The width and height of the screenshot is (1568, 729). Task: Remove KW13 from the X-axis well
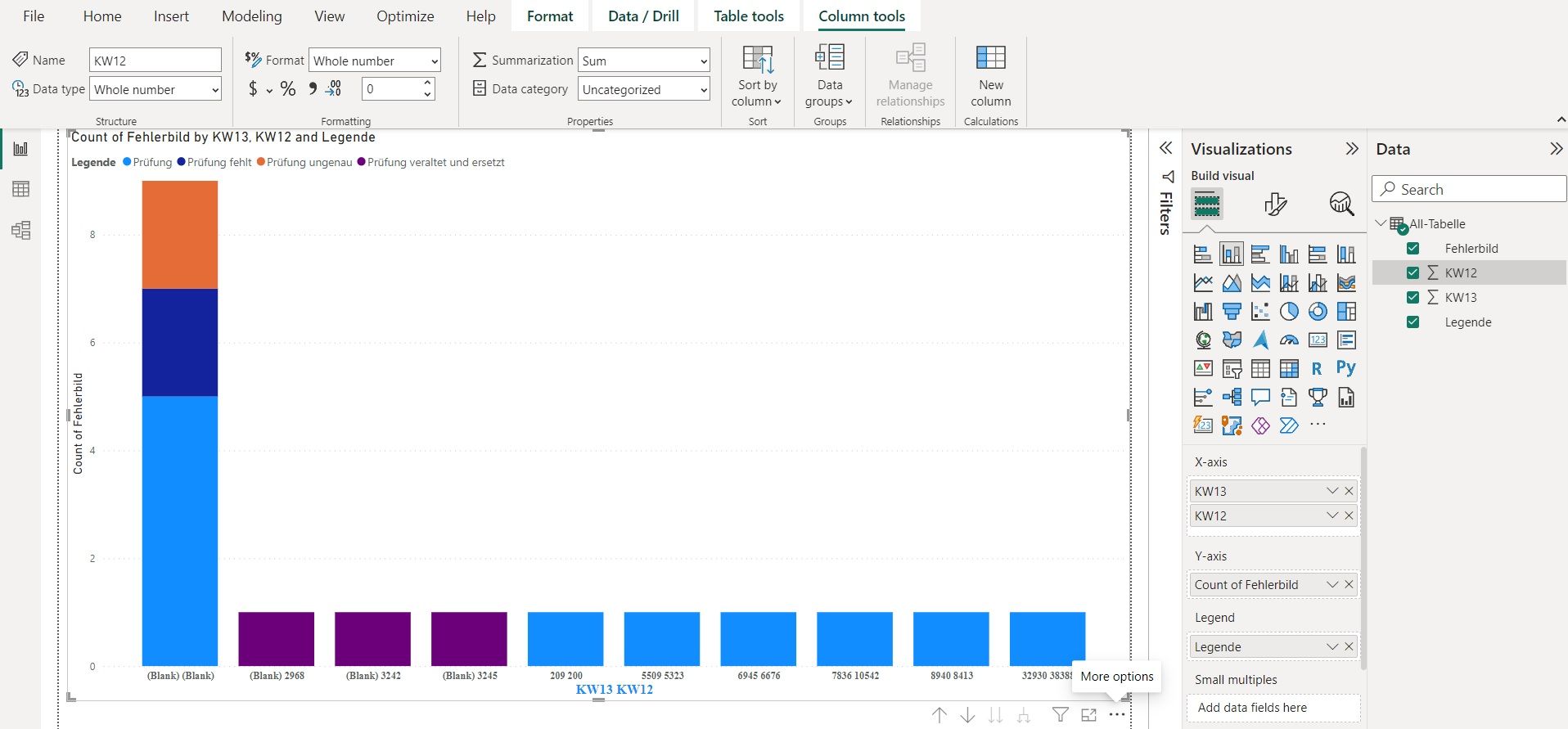click(1349, 491)
